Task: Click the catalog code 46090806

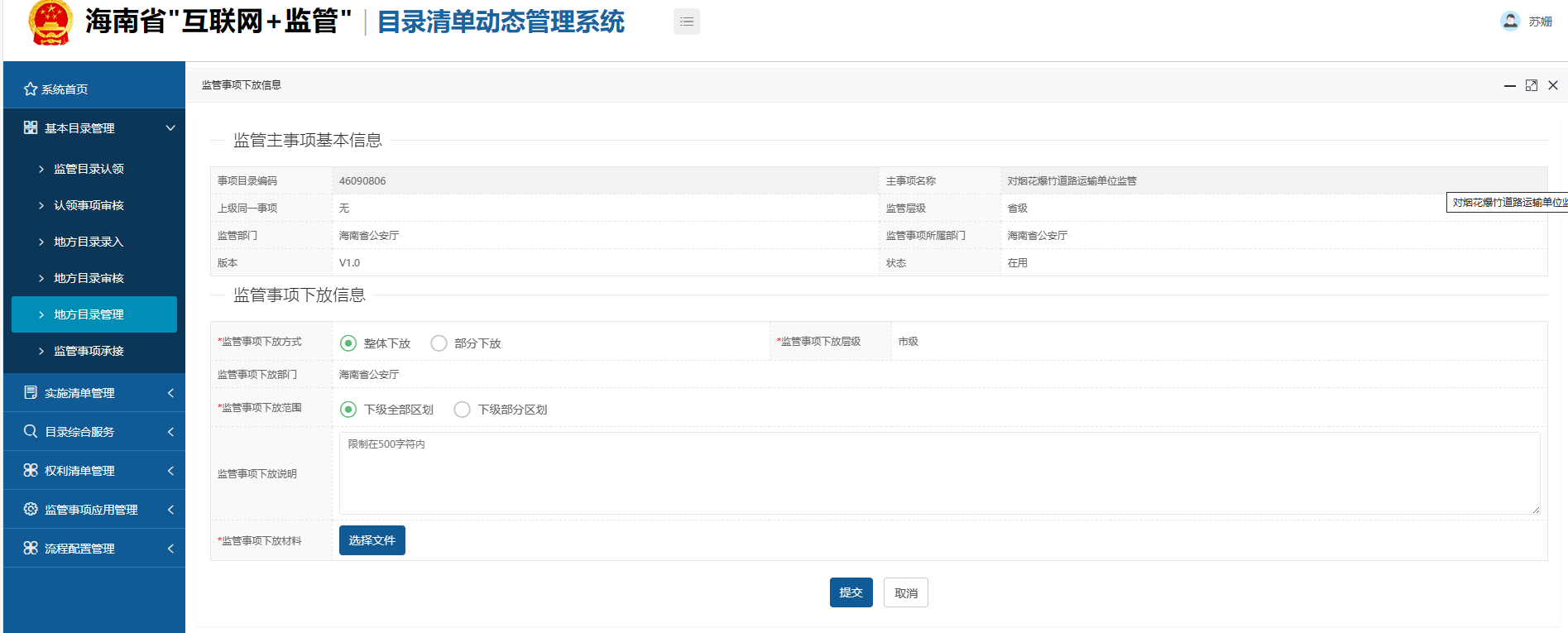Action: (362, 180)
